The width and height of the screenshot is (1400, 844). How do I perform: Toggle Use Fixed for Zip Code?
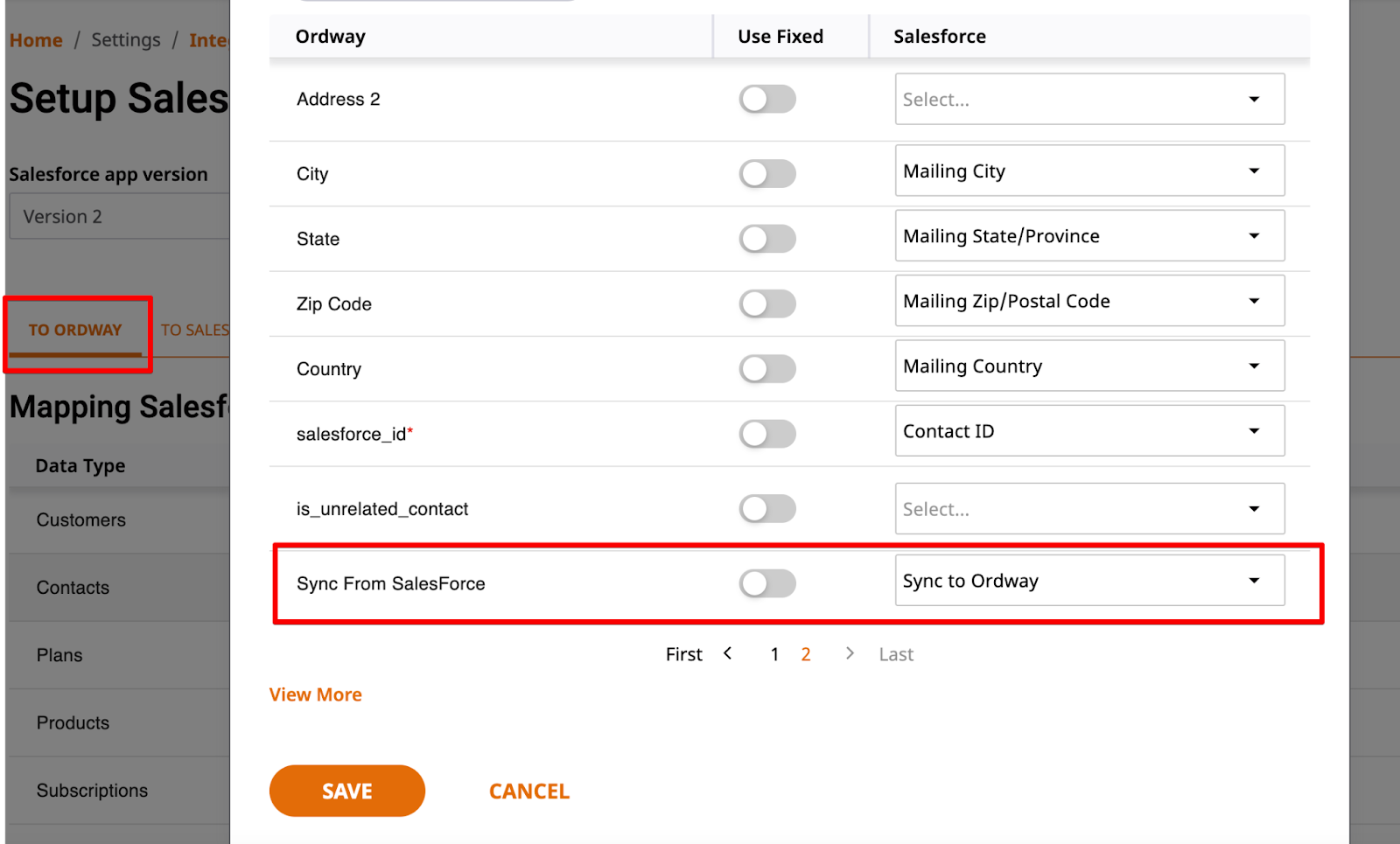click(767, 303)
